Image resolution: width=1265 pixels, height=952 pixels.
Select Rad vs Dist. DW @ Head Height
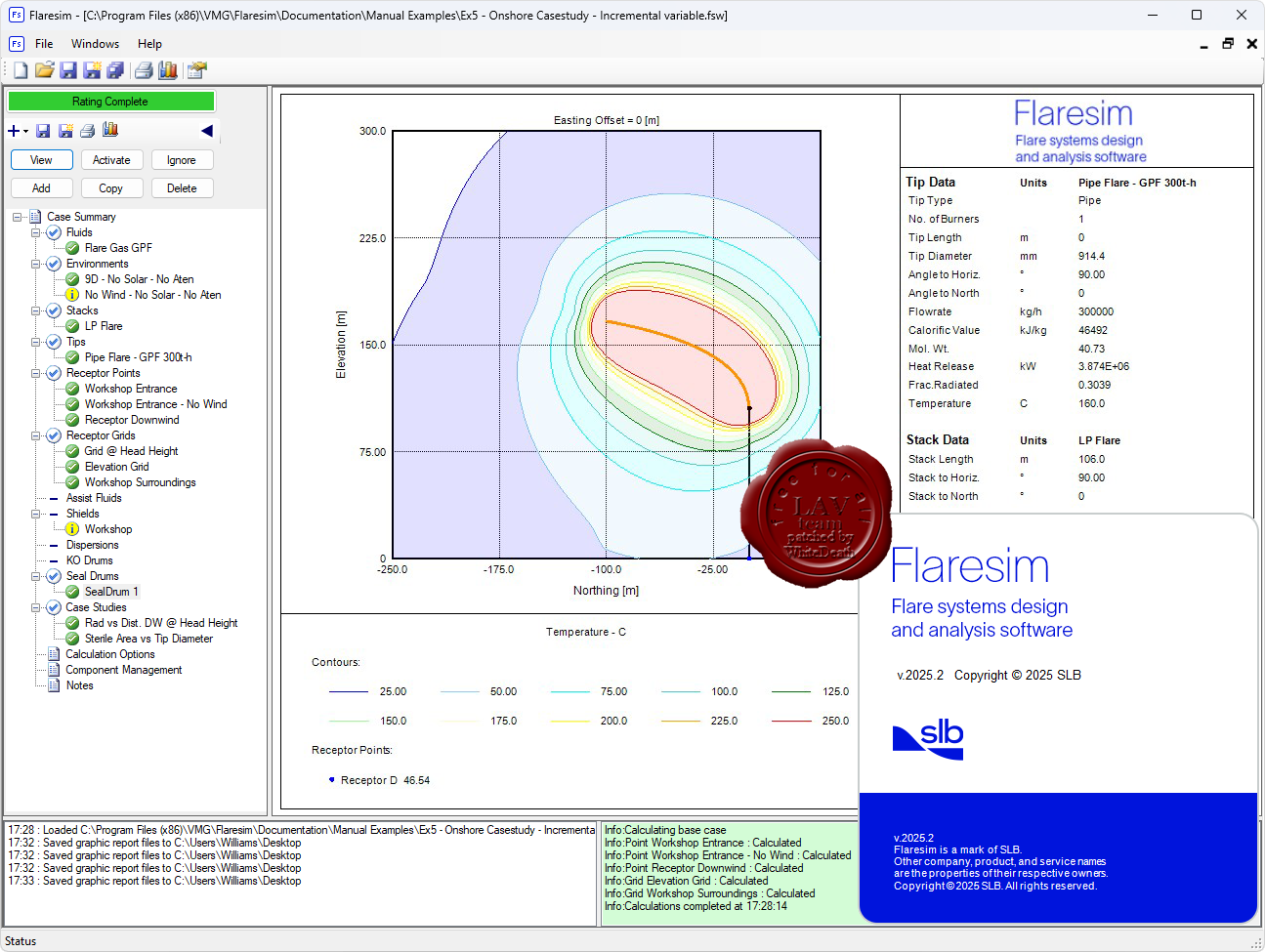point(161,623)
